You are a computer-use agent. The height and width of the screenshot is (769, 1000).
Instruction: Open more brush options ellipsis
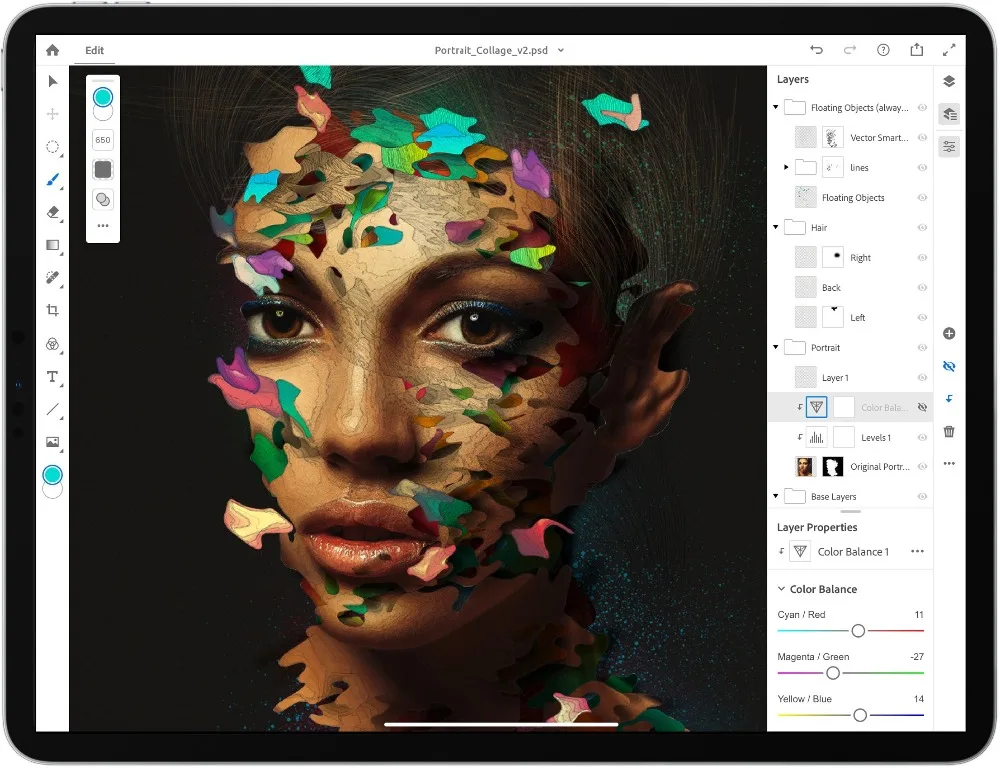tap(103, 226)
